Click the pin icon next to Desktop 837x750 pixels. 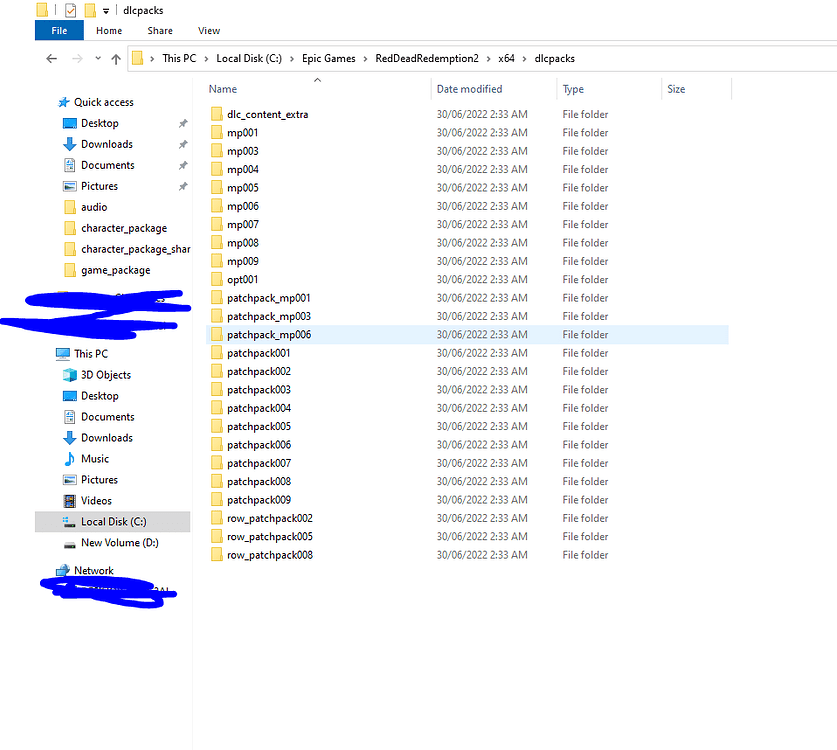click(181, 123)
